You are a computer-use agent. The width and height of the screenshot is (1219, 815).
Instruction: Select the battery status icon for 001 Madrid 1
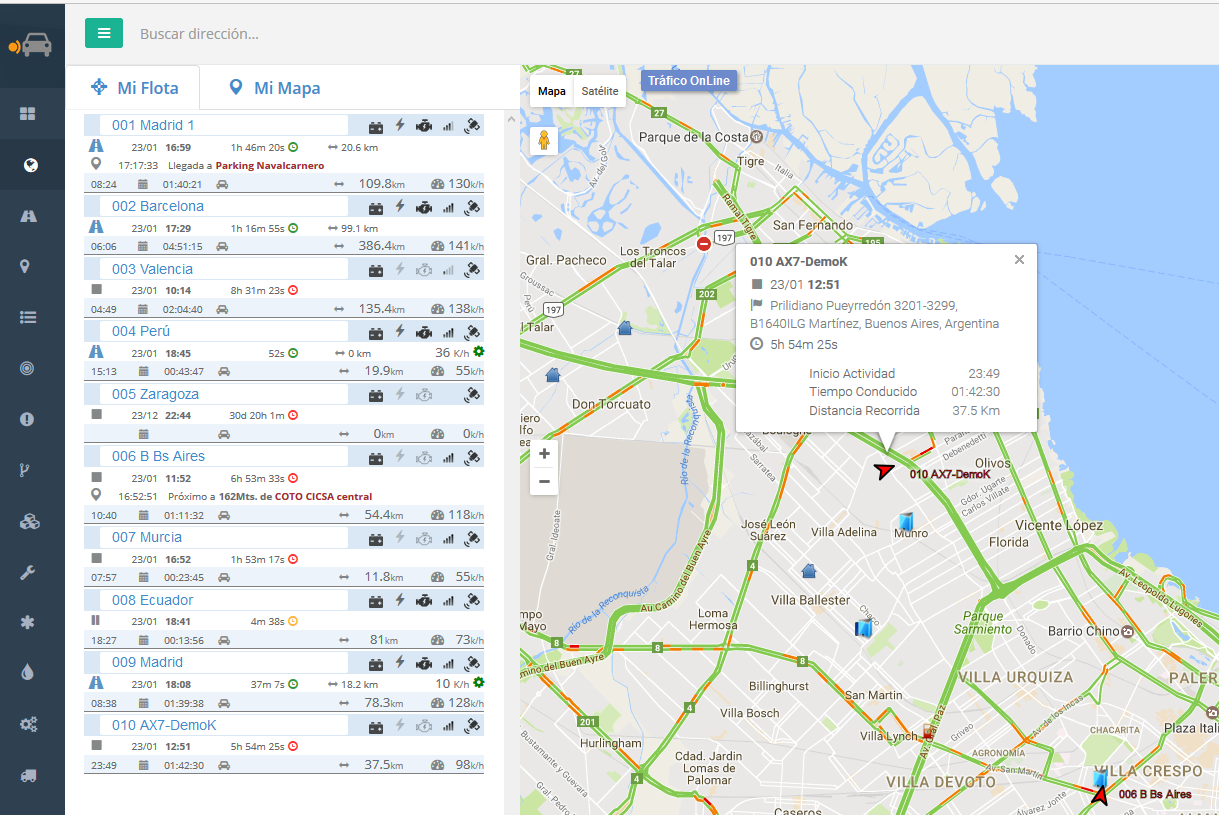(376, 125)
